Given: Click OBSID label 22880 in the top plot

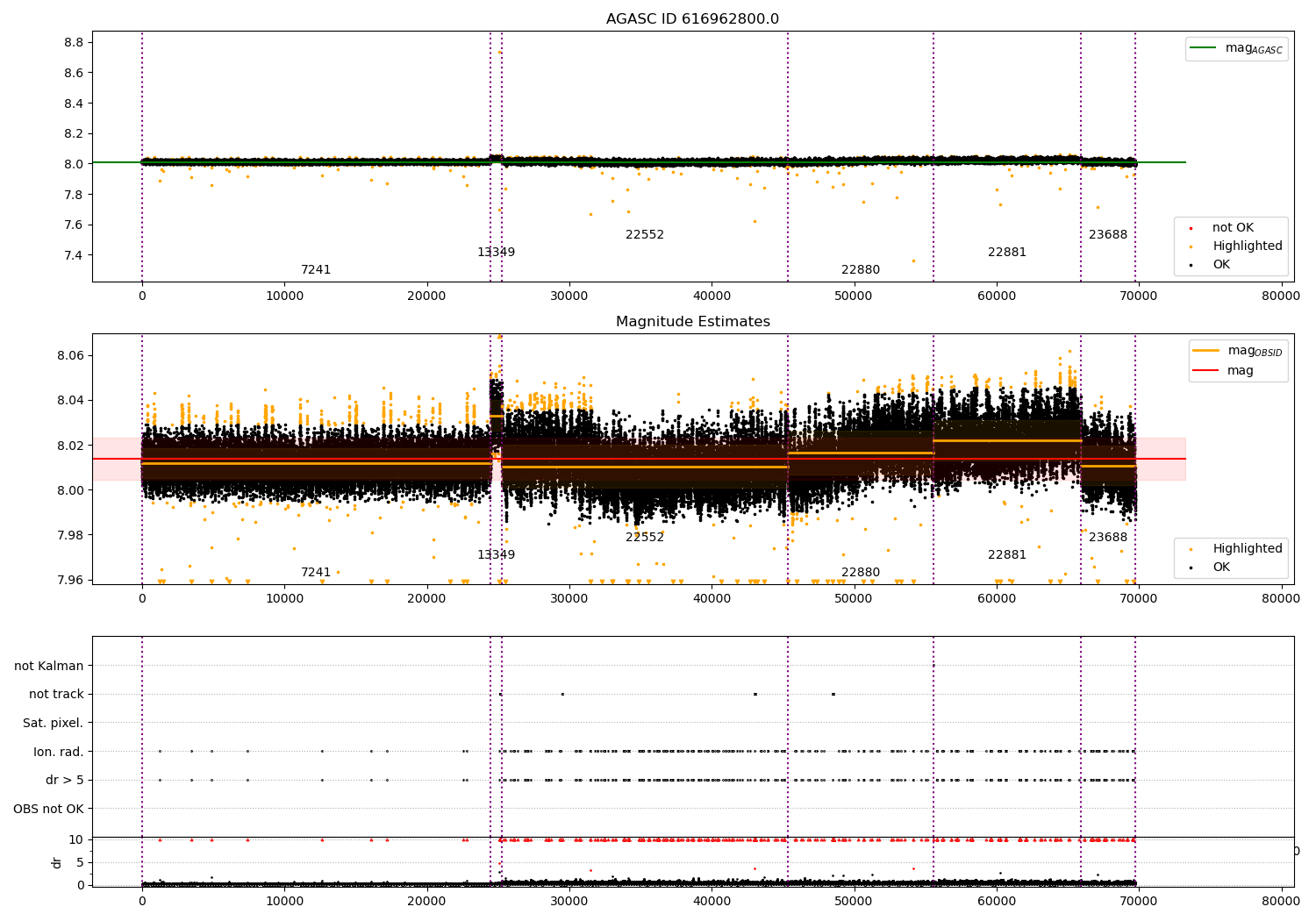Looking at the screenshot, I should tap(861, 269).
